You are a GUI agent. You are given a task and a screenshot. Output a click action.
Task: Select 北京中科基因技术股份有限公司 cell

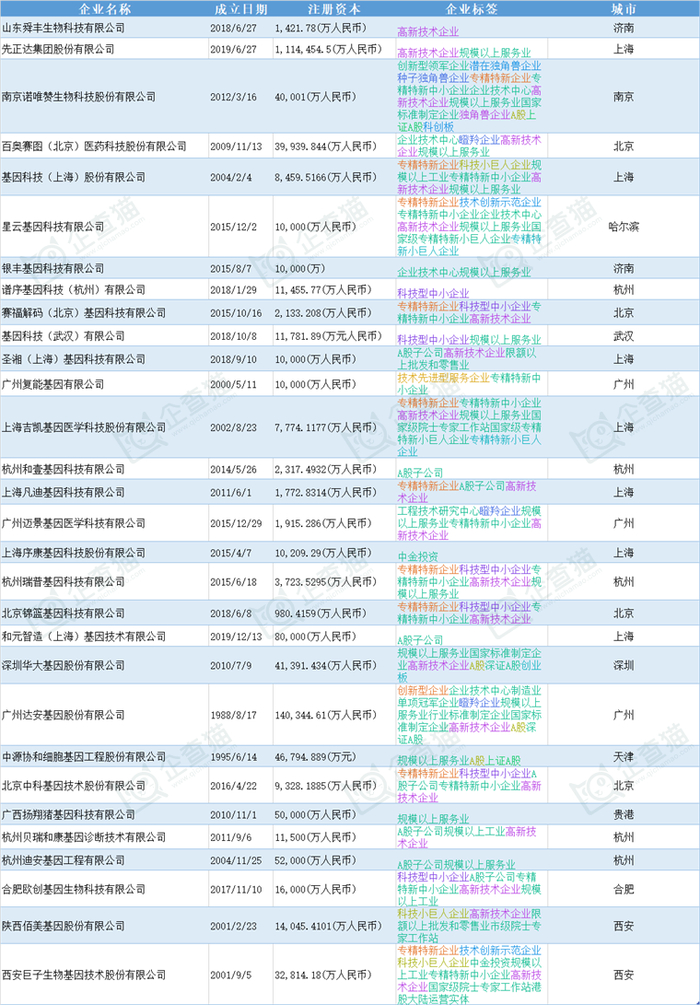click(x=74, y=785)
